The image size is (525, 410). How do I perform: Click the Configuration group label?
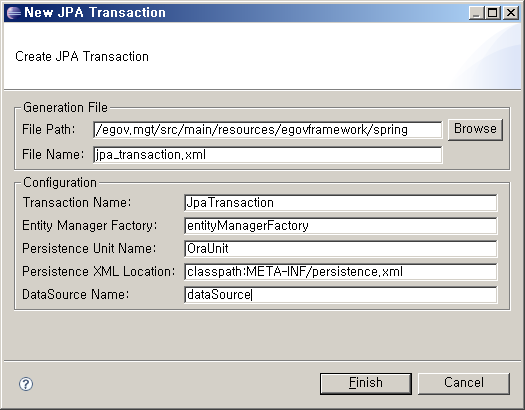click(60, 182)
